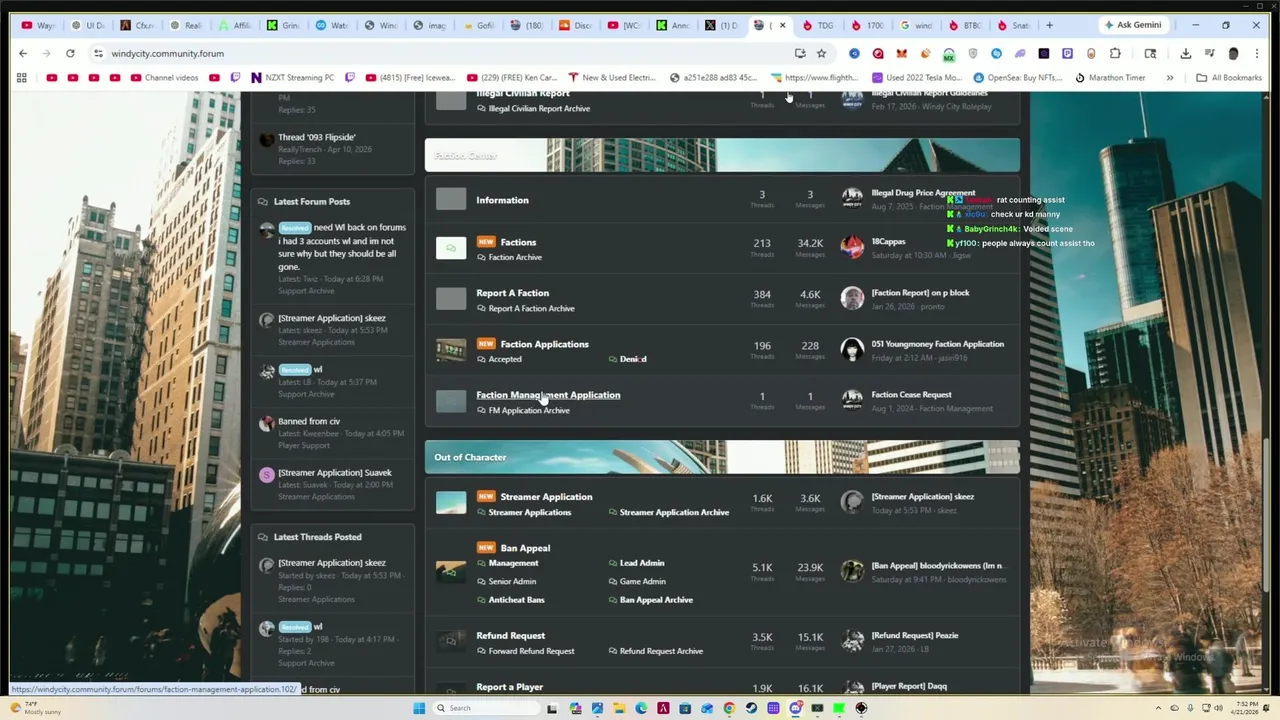The height and width of the screenshot is (720, 1280).
Task: Click avatar next to Faction Report on p block
Action: point(852,298)
